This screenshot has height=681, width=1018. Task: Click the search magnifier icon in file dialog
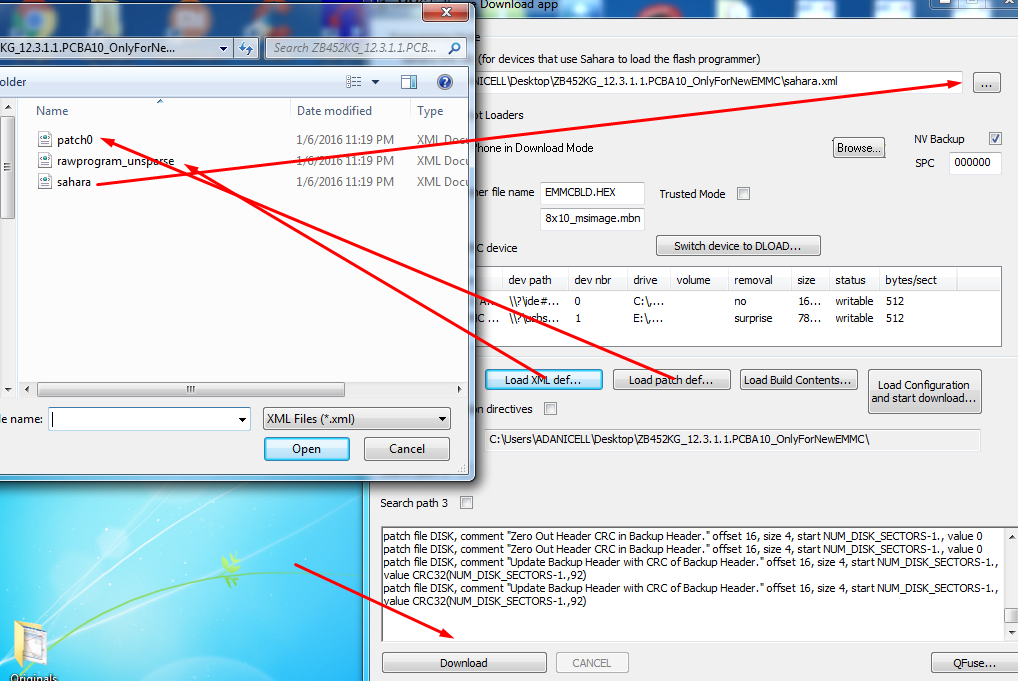(x=454, y=48)
